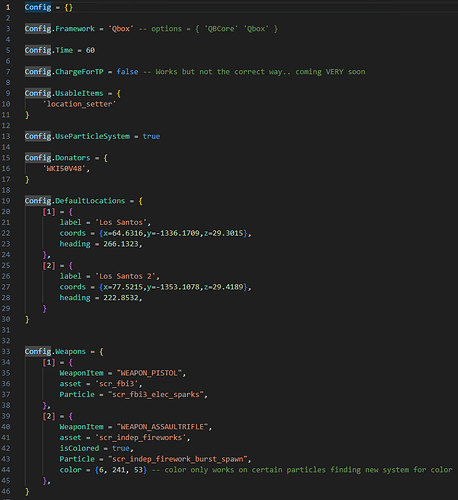The image size is (458, 500).
Task: Click the Config.UseParticleSystem identifier
Action: (x=77, y=136)
